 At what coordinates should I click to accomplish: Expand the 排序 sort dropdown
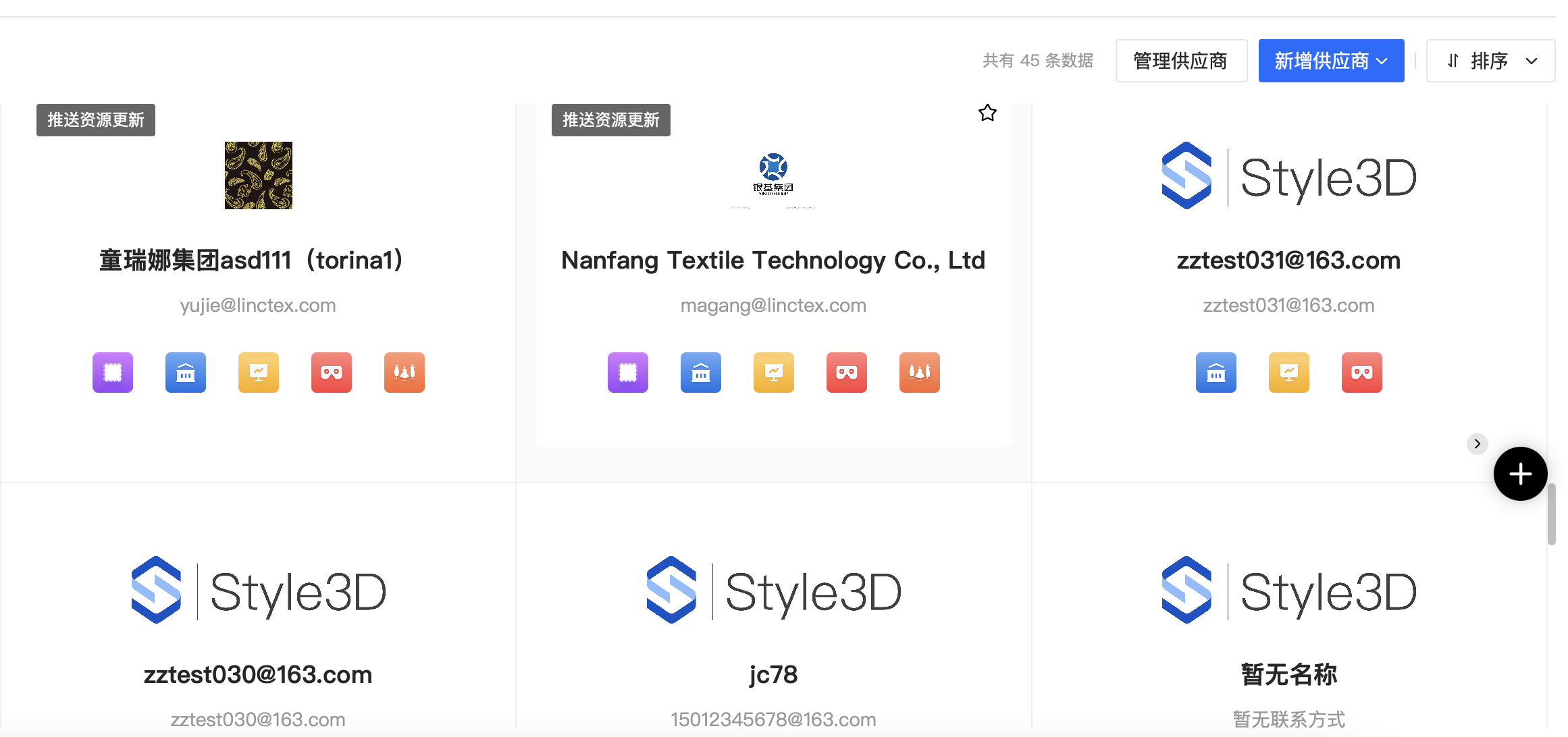[x=1490, y=61]
